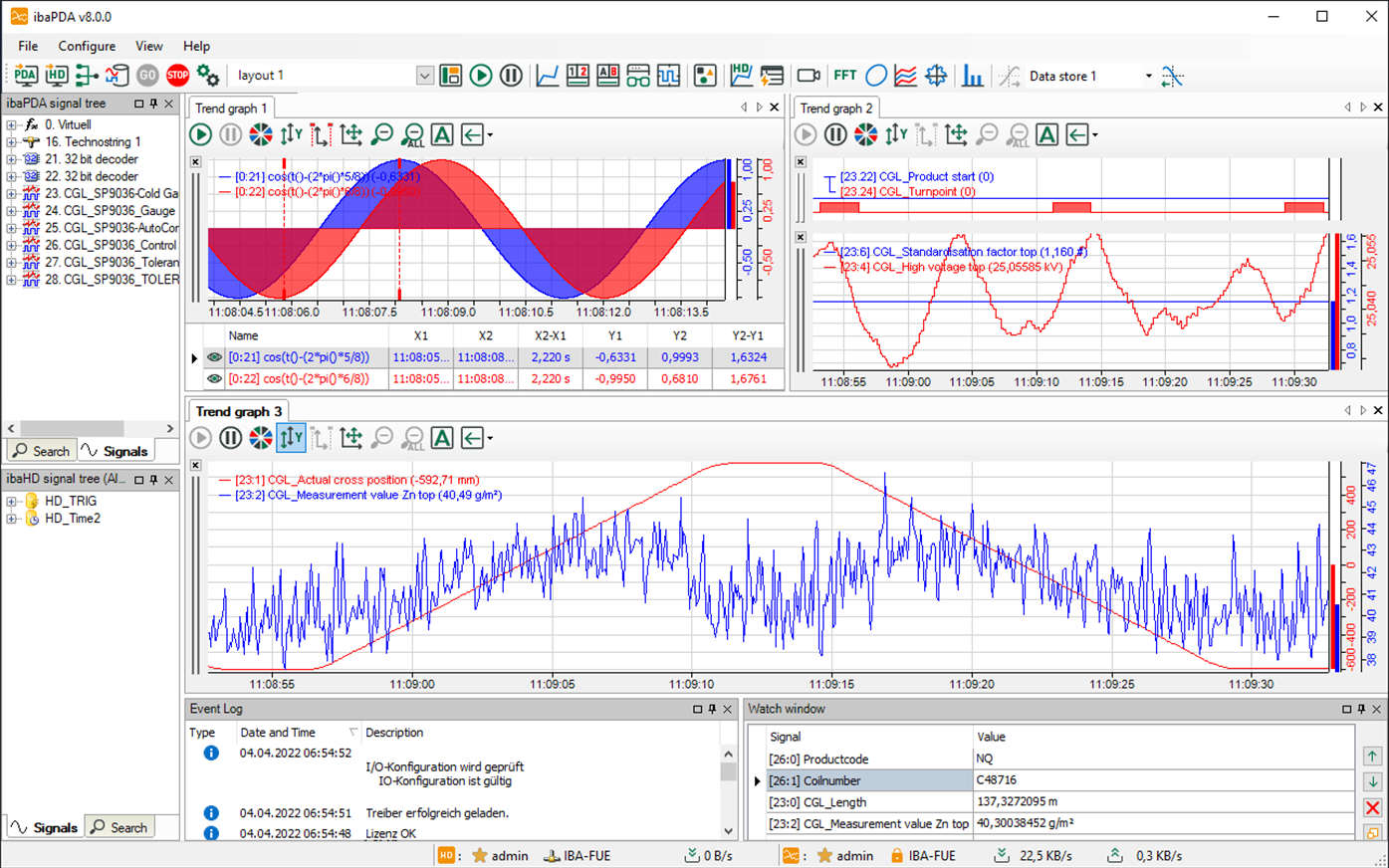
Task: Click the A autoscale icon in Trend graph 1
Action: (x=442, y=134)
